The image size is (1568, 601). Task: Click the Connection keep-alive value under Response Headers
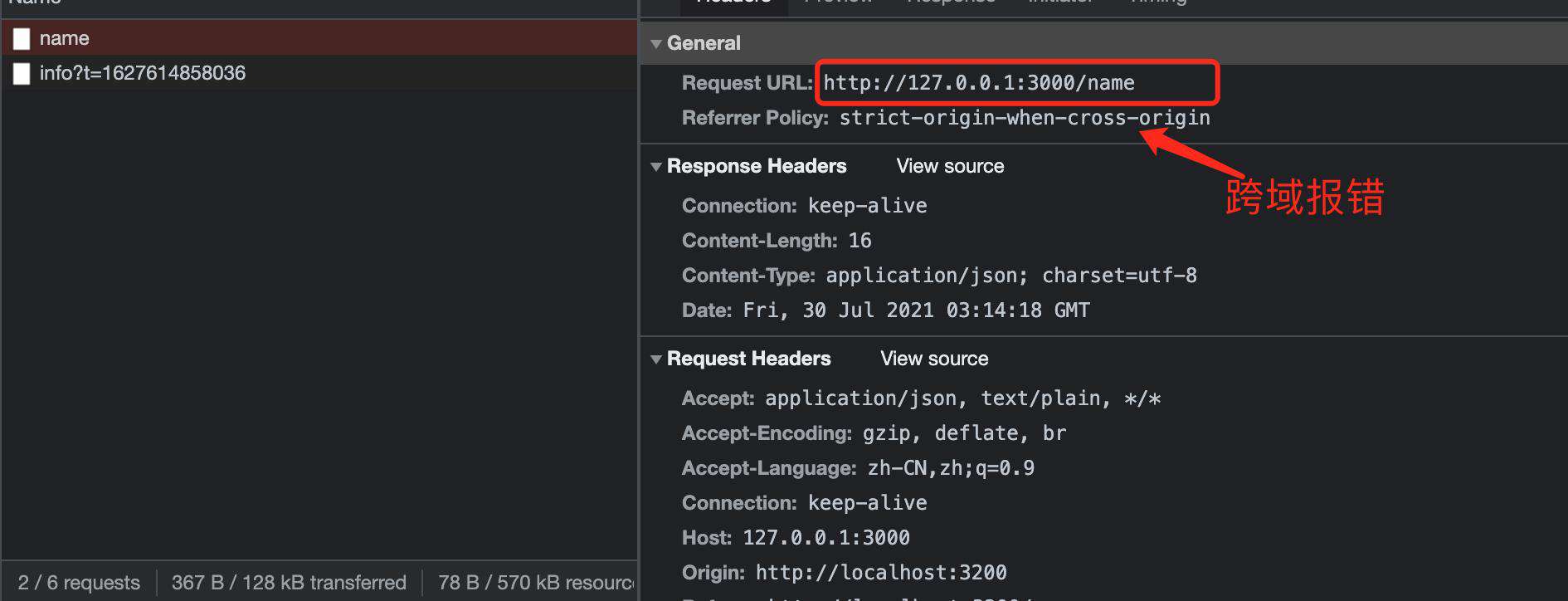868,206
